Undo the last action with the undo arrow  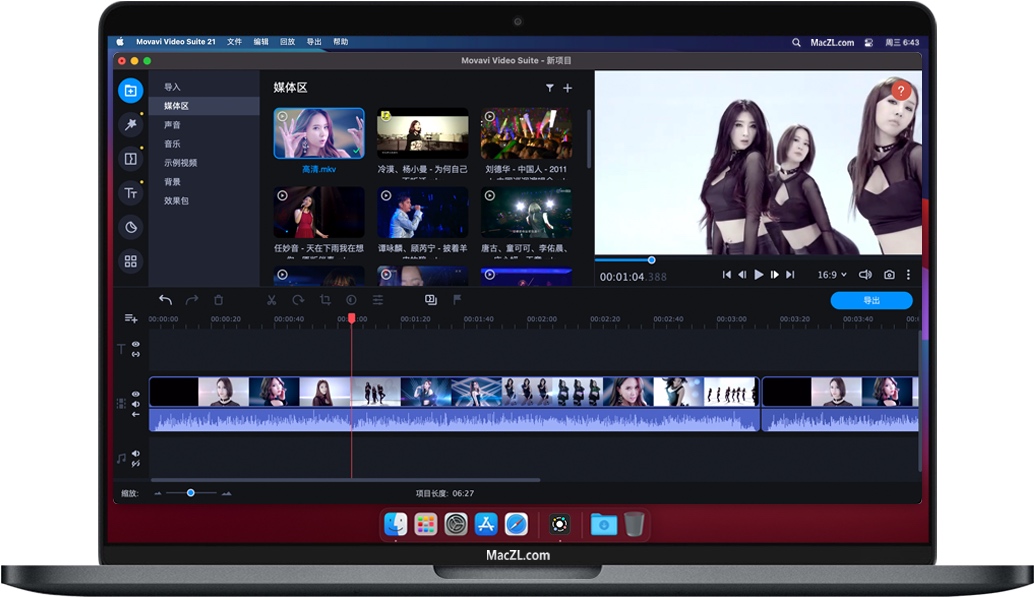click(165, 299)
